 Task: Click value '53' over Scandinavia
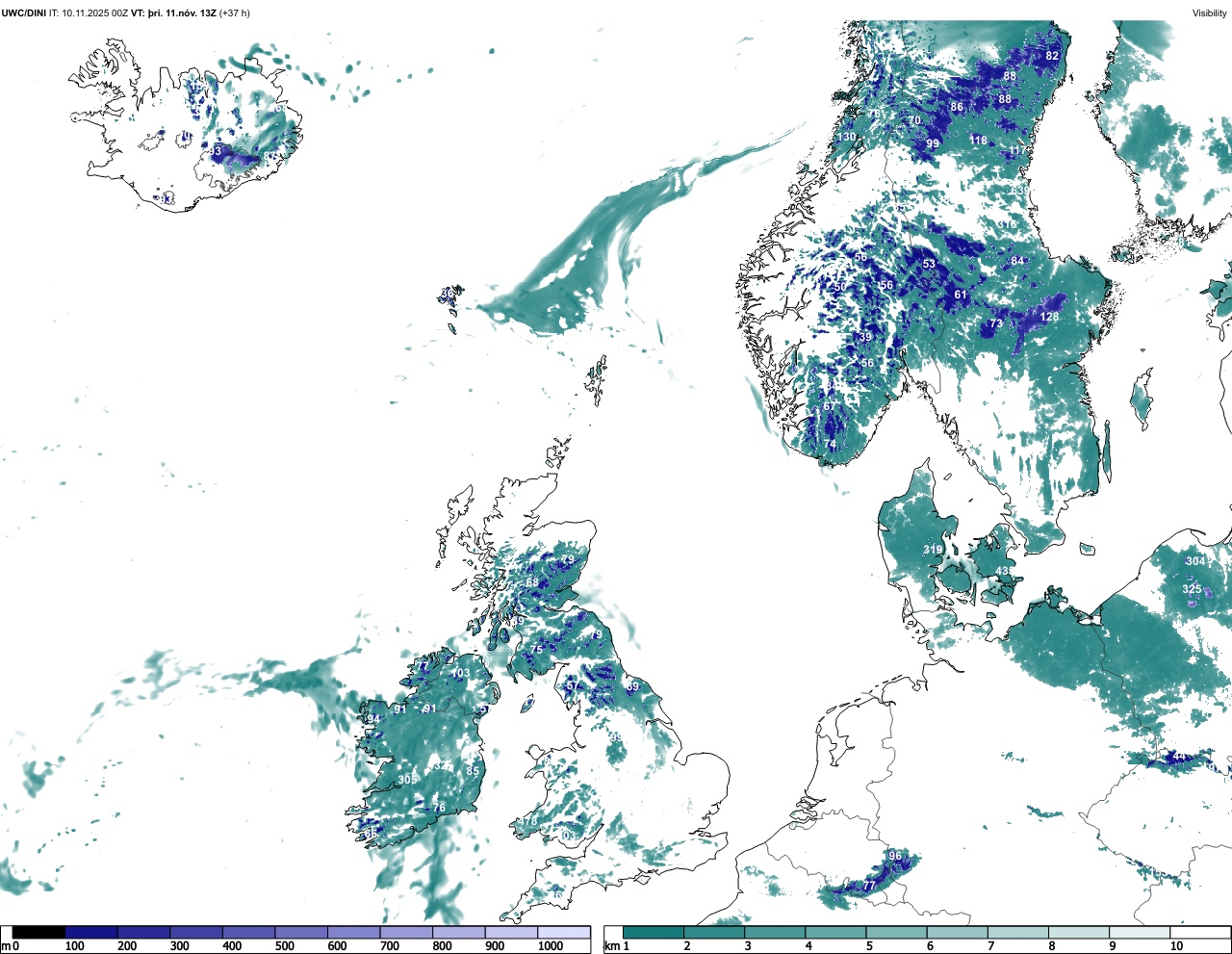click(x=929, y=264)
